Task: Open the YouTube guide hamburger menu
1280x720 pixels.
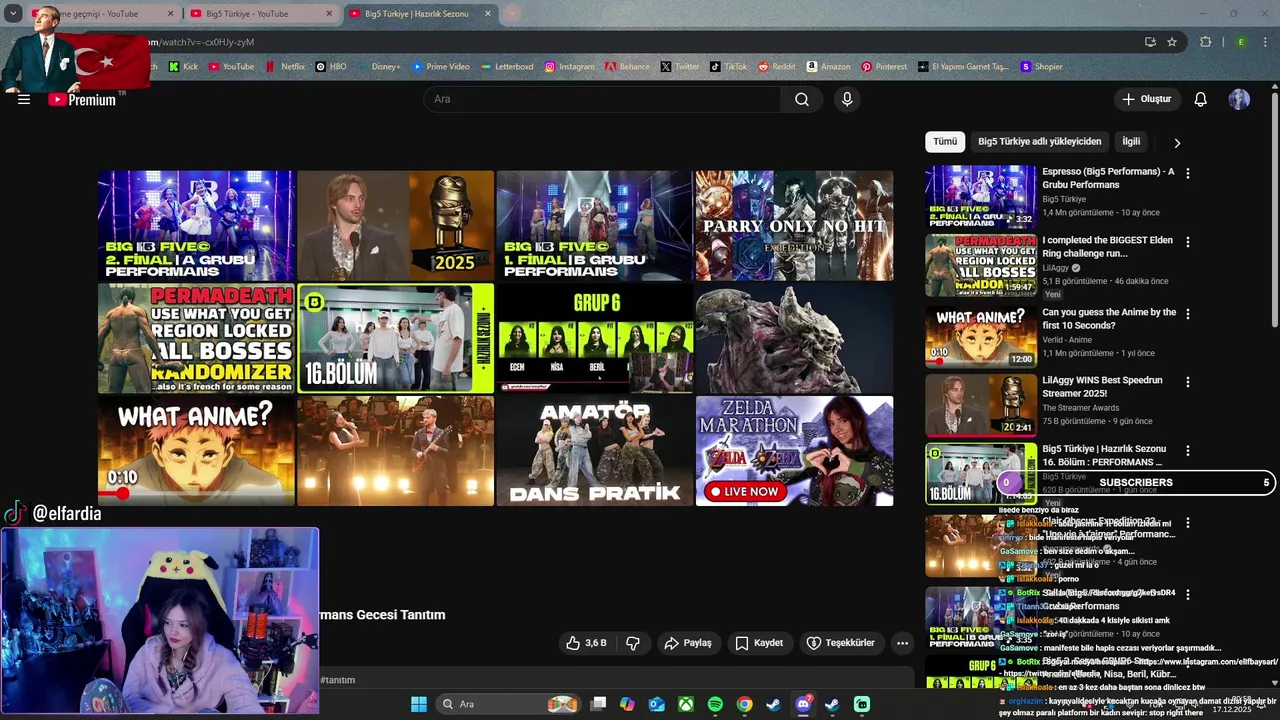Action: pos(24,99)
